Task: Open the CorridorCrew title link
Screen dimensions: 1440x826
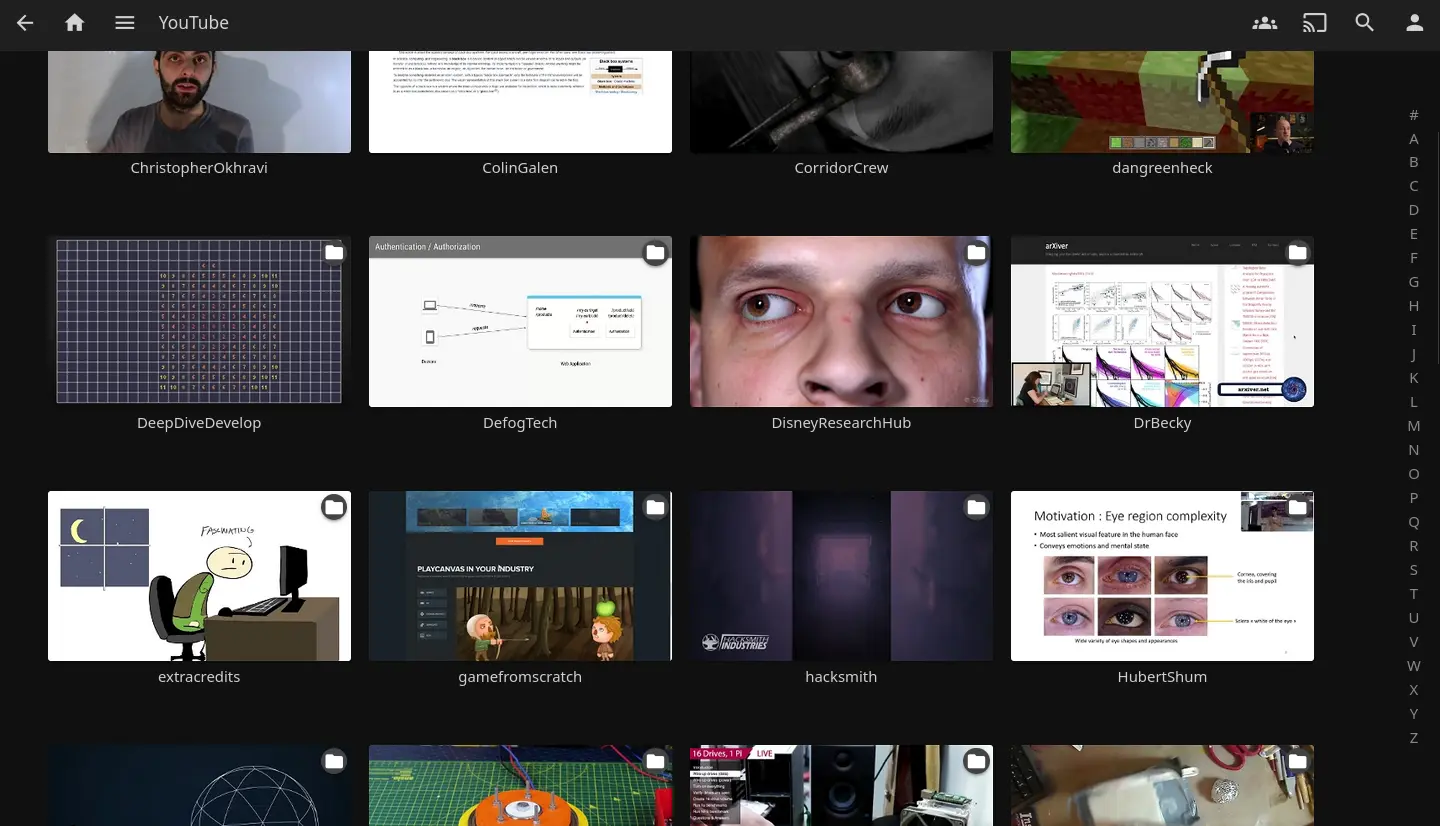Action: tap(841, 168)
